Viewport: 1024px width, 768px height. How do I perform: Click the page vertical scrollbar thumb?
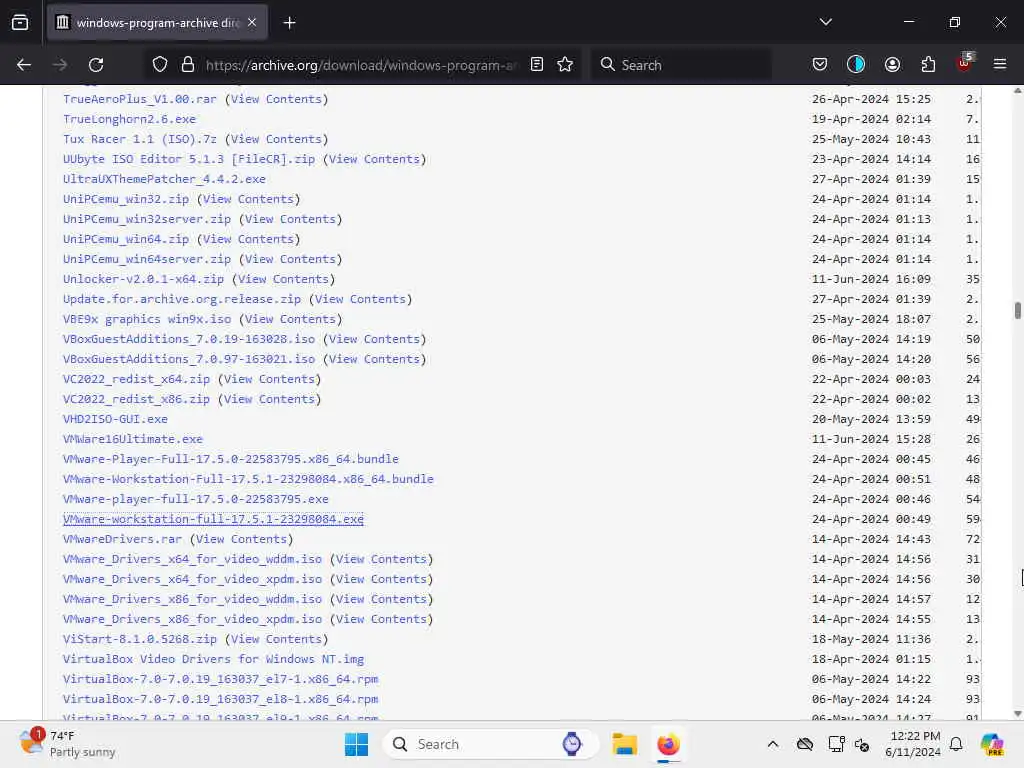point(1017,310)
